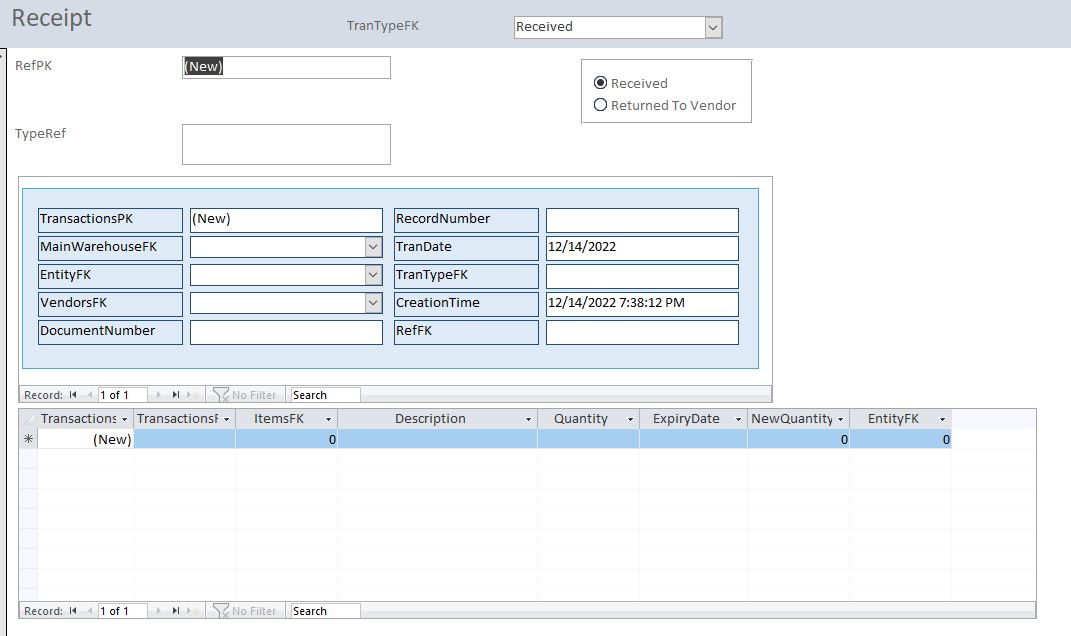Jump to last record in datasheet navigator

click(176, 611)
